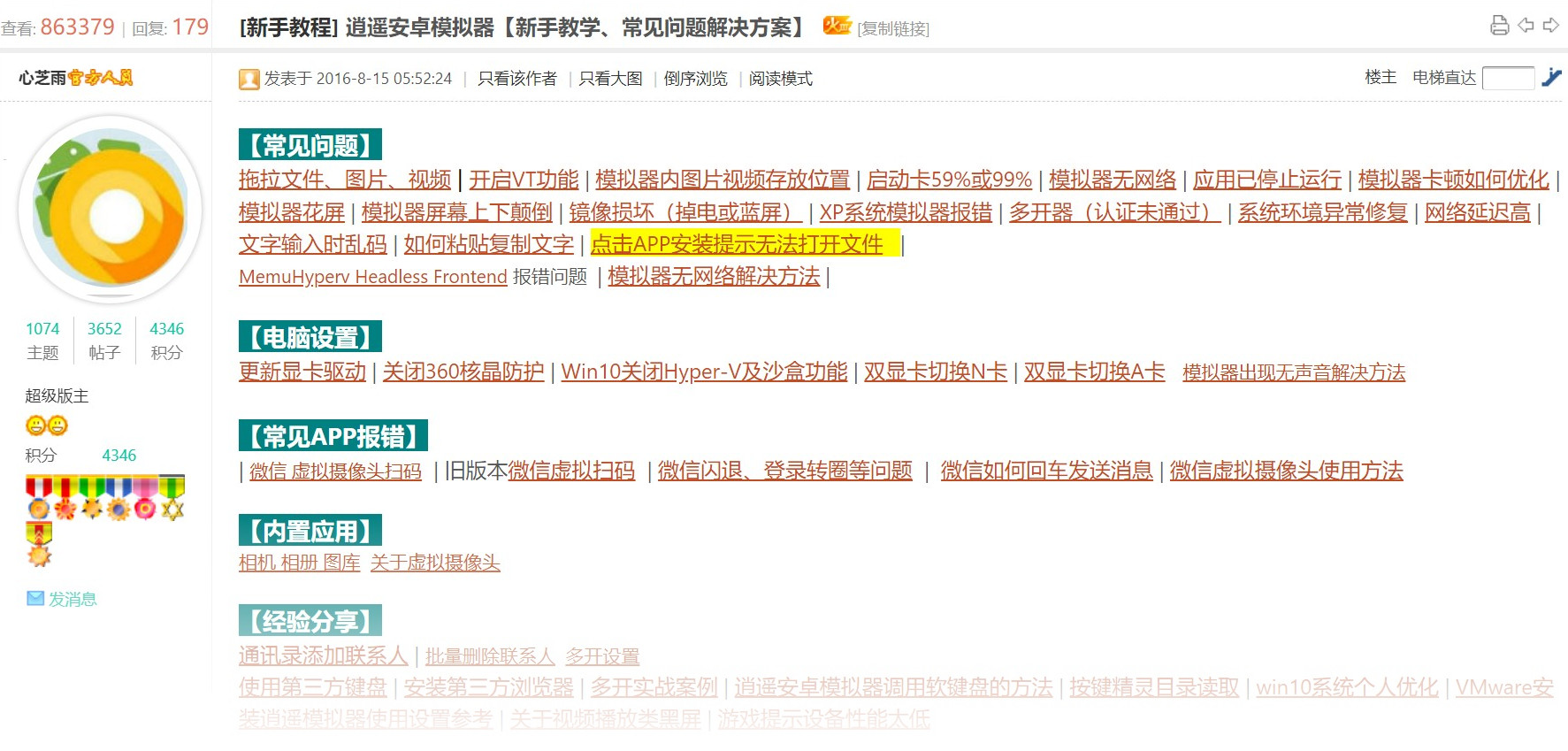Open 双显卡切换N卡 link
Image resolution: width=1568 pixels, height=751 pixels.
point(936,372)
